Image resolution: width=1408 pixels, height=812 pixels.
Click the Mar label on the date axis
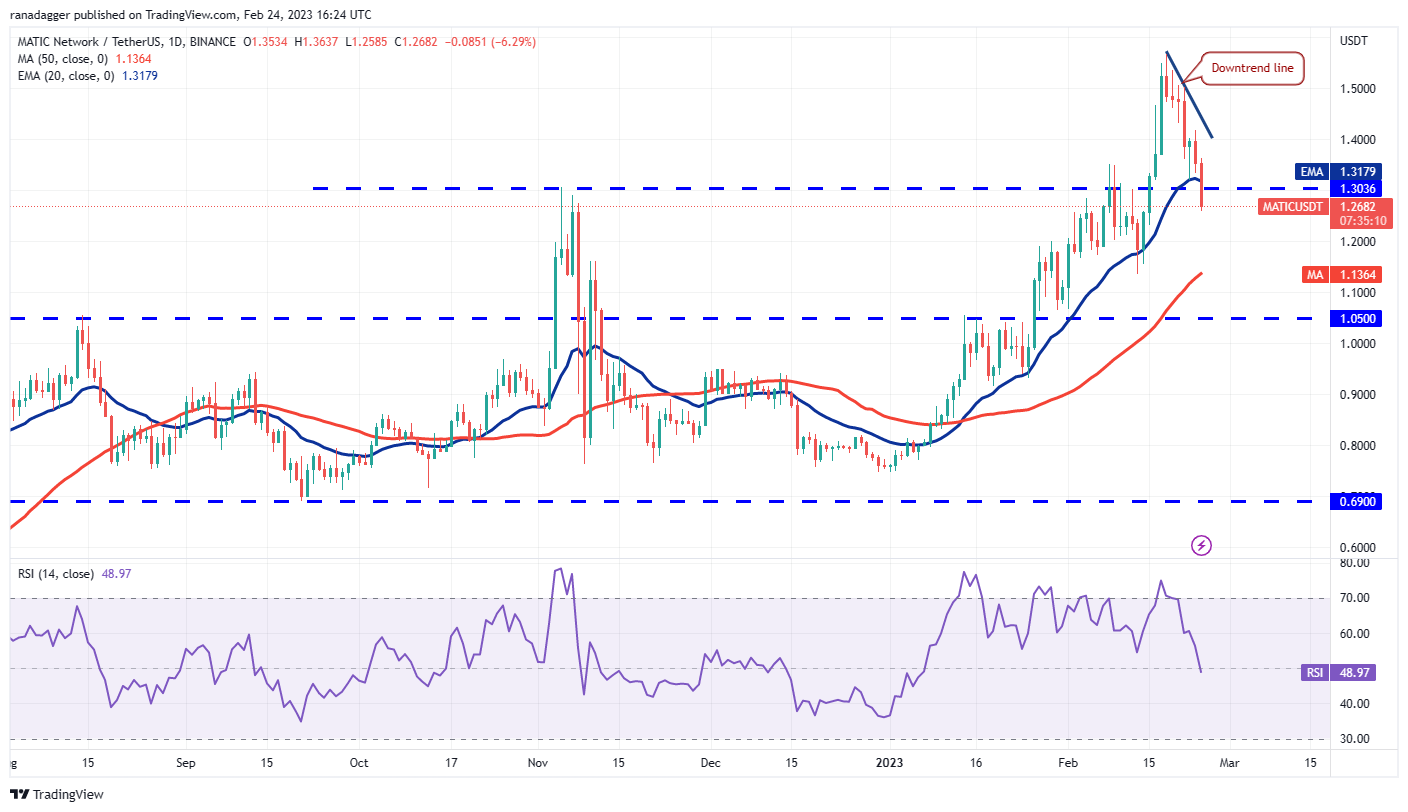(1229, 762)
